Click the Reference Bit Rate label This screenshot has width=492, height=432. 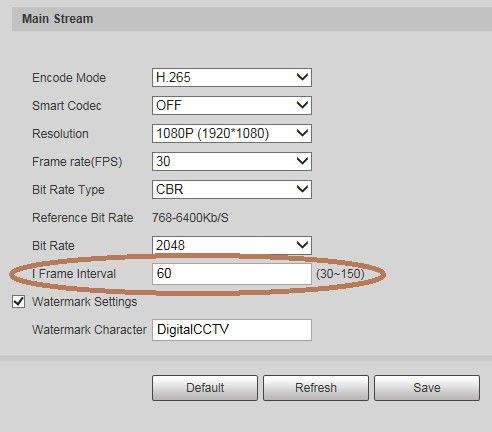tap(83, 218)
